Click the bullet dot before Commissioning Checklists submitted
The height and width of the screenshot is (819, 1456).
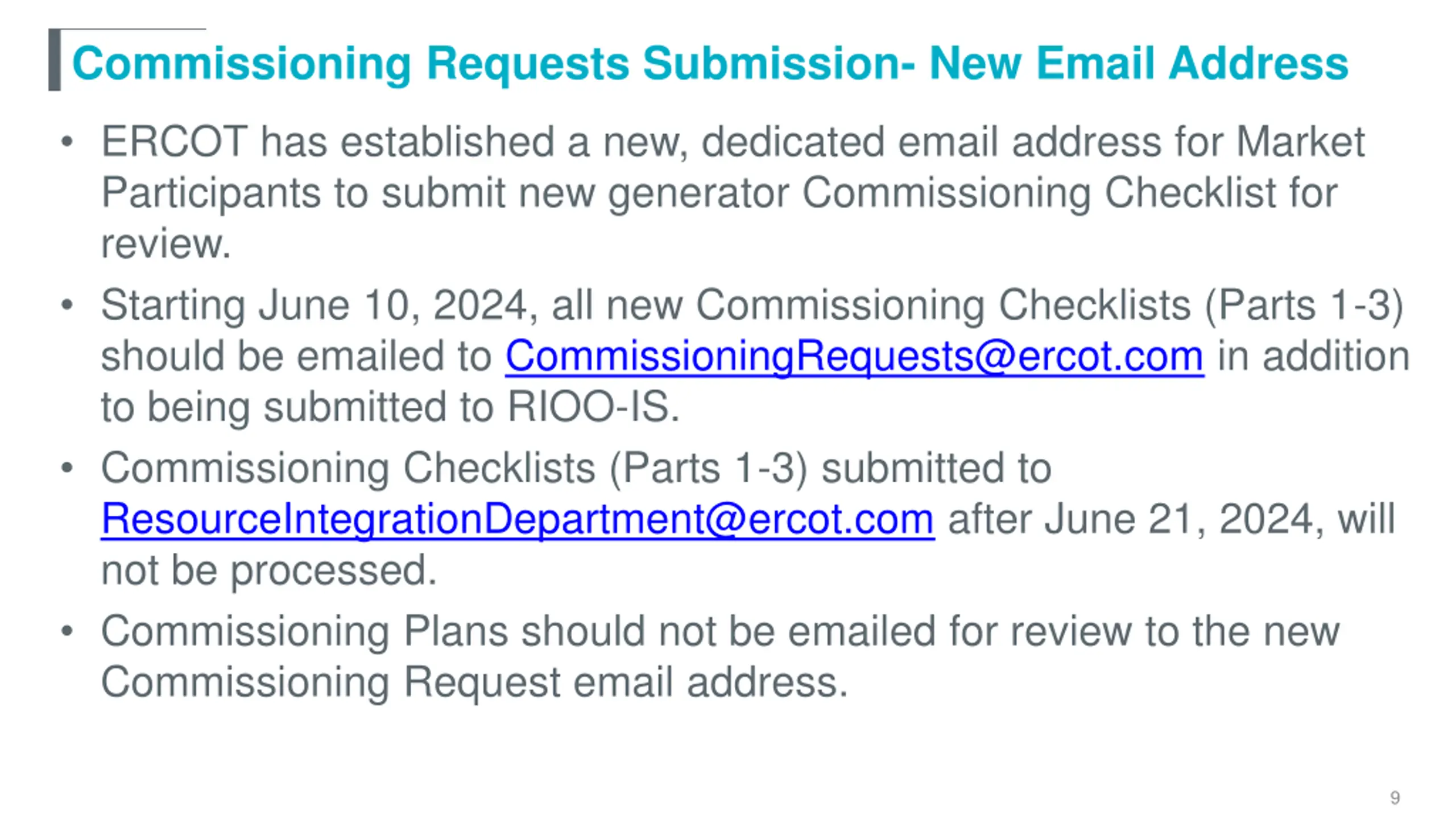[x=67, y=469]
